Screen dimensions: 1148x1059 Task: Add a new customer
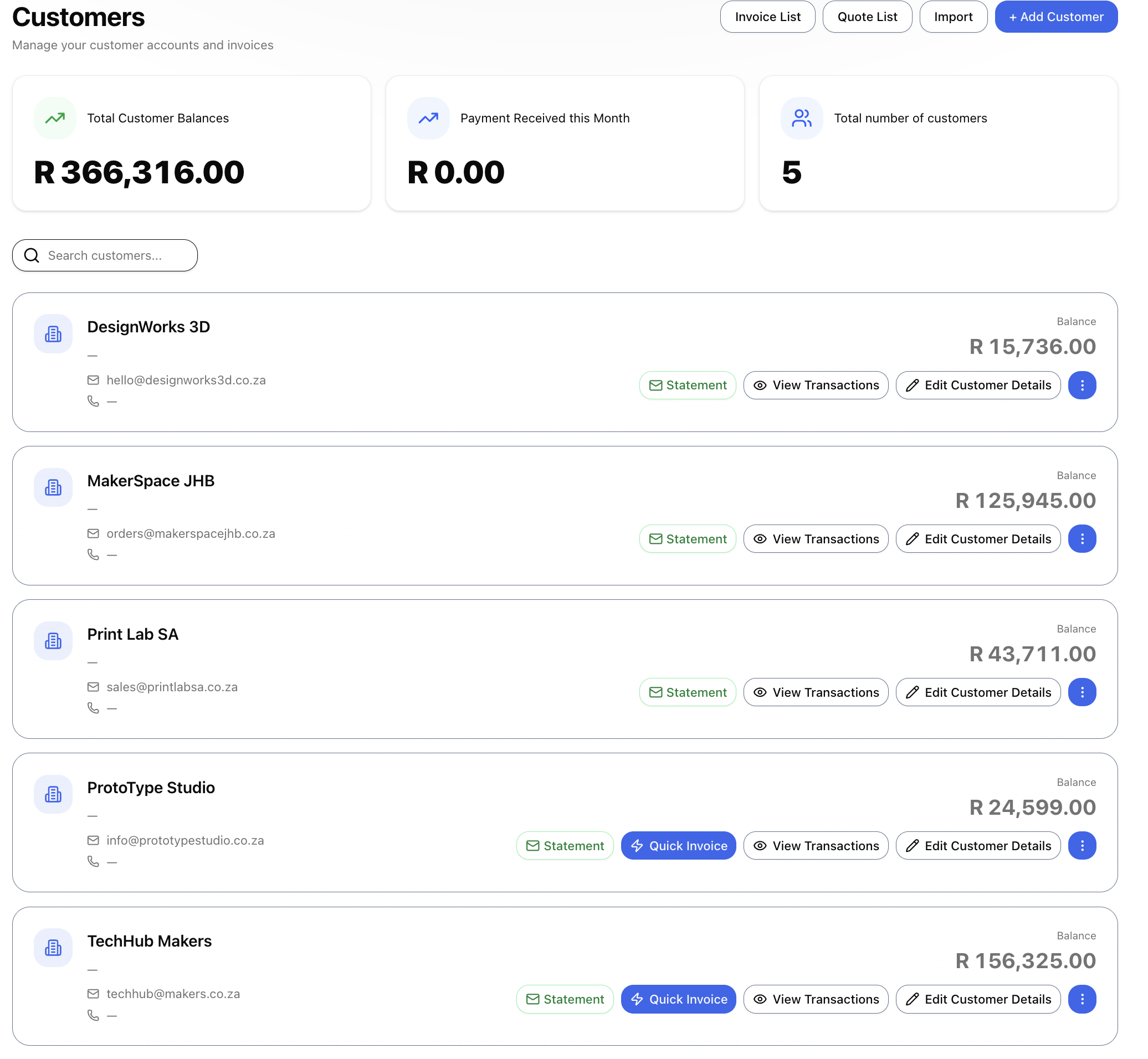point(1056,17)
